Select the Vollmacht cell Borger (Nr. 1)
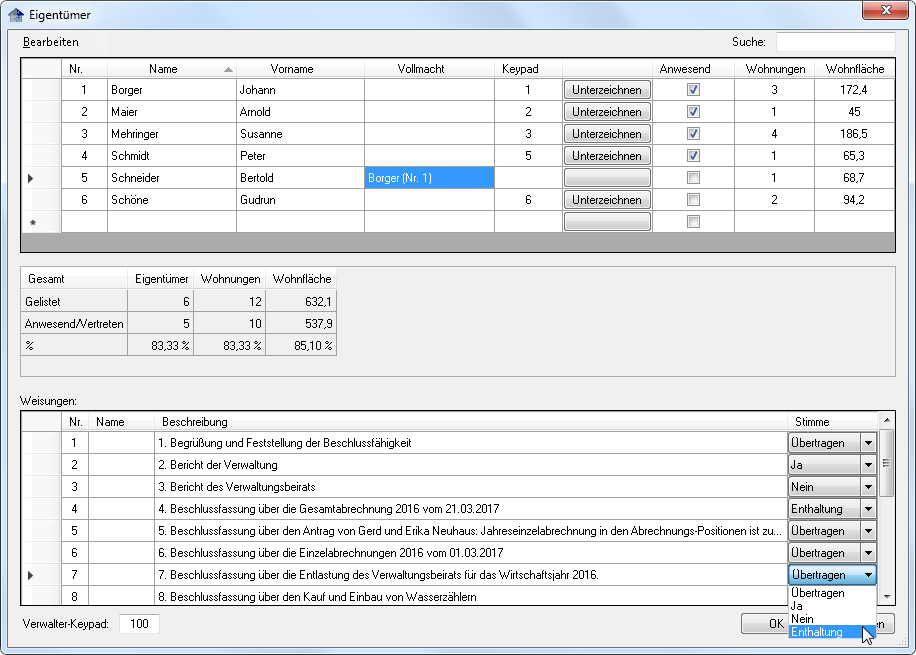The width and height of the screenshot is (916, 655). tap(429, 178)
